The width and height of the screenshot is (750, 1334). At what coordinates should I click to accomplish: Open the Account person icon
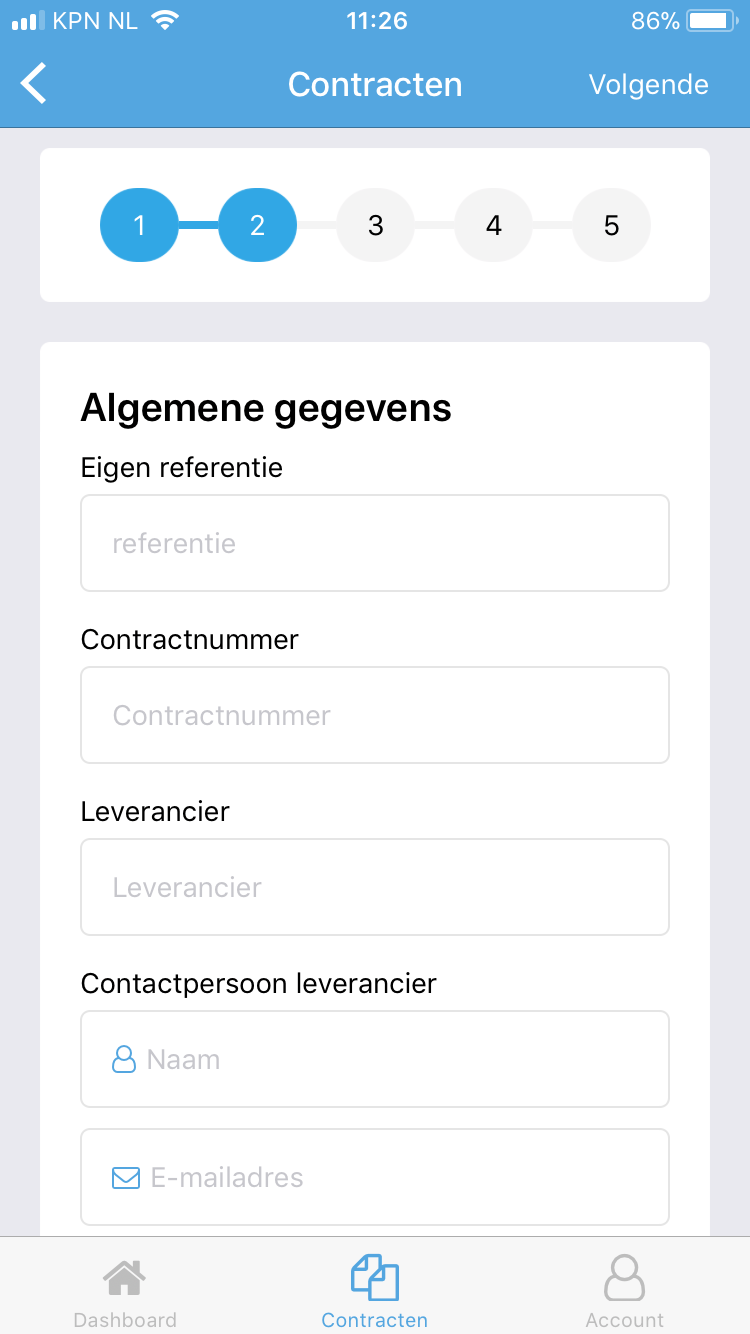(625, 1277)
